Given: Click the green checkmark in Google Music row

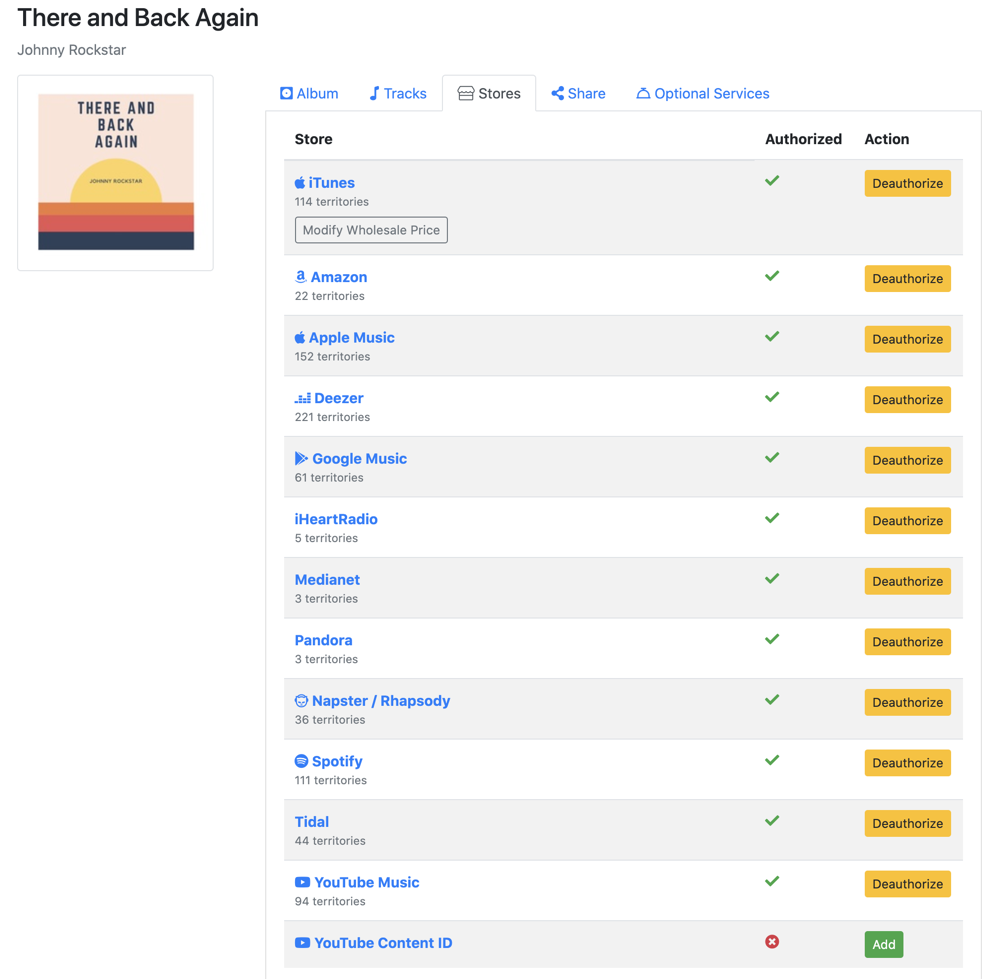Looking at the screenshot, I should pyautogui.click(x=772, y=457).
